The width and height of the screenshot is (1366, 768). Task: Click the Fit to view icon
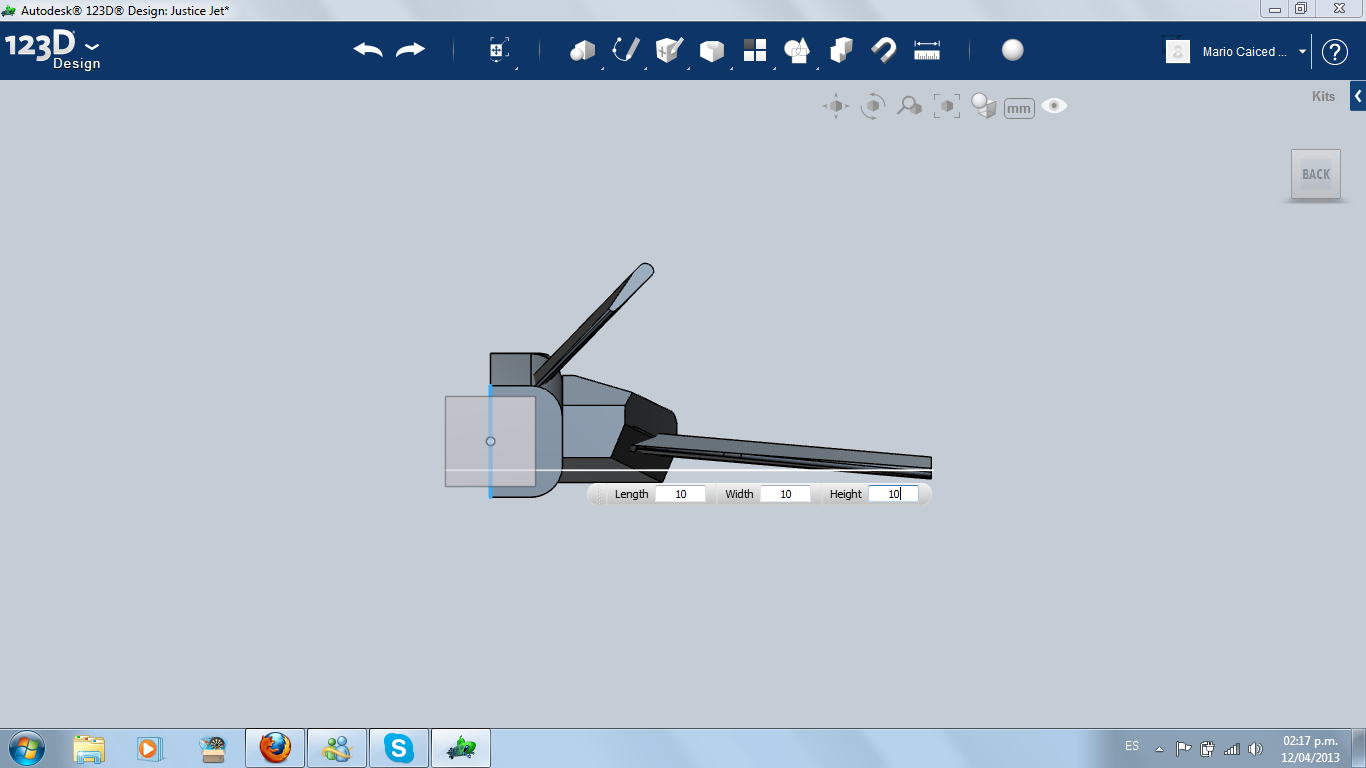pos(946,106)
